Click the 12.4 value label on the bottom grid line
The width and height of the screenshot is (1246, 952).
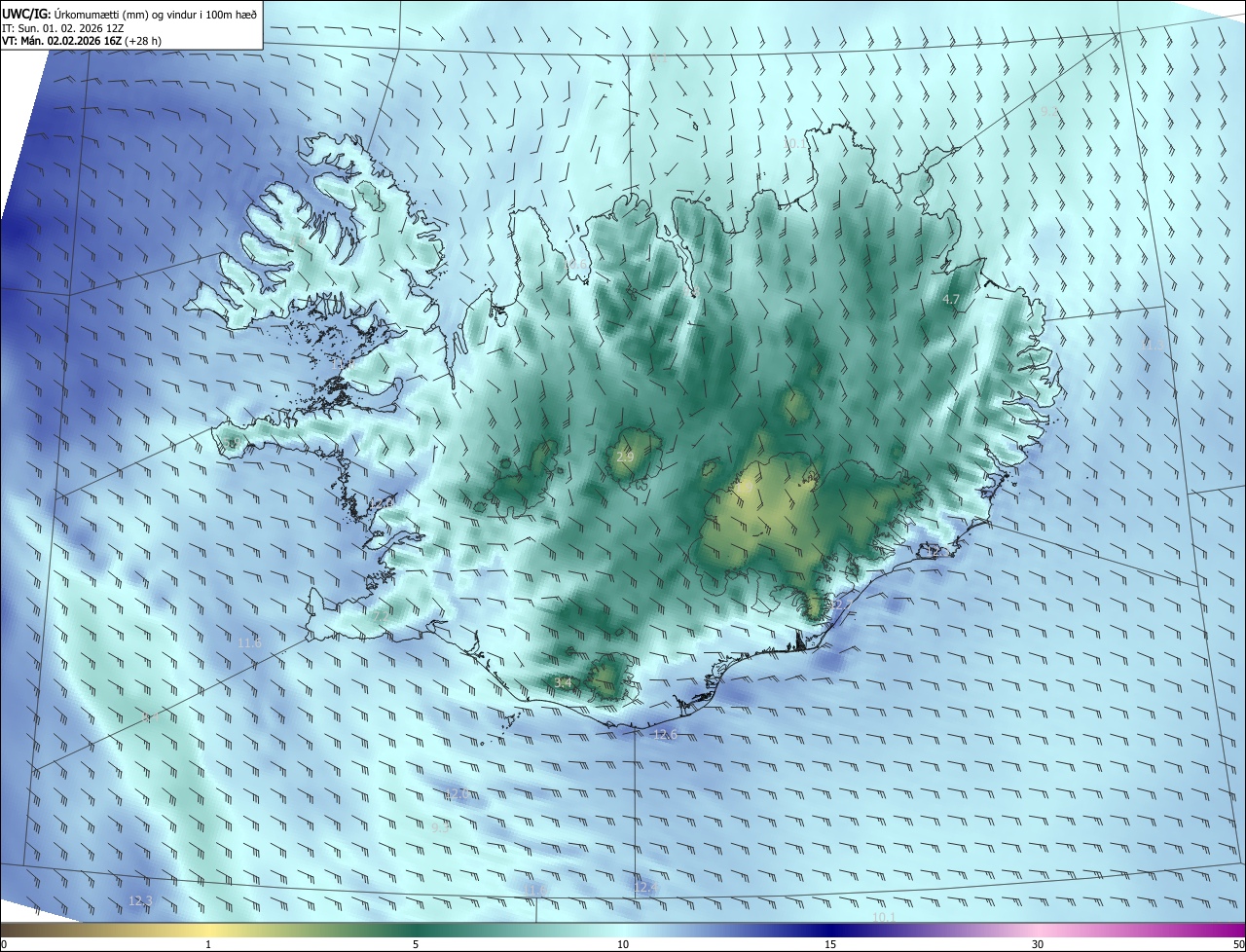[x=644, y=888]
